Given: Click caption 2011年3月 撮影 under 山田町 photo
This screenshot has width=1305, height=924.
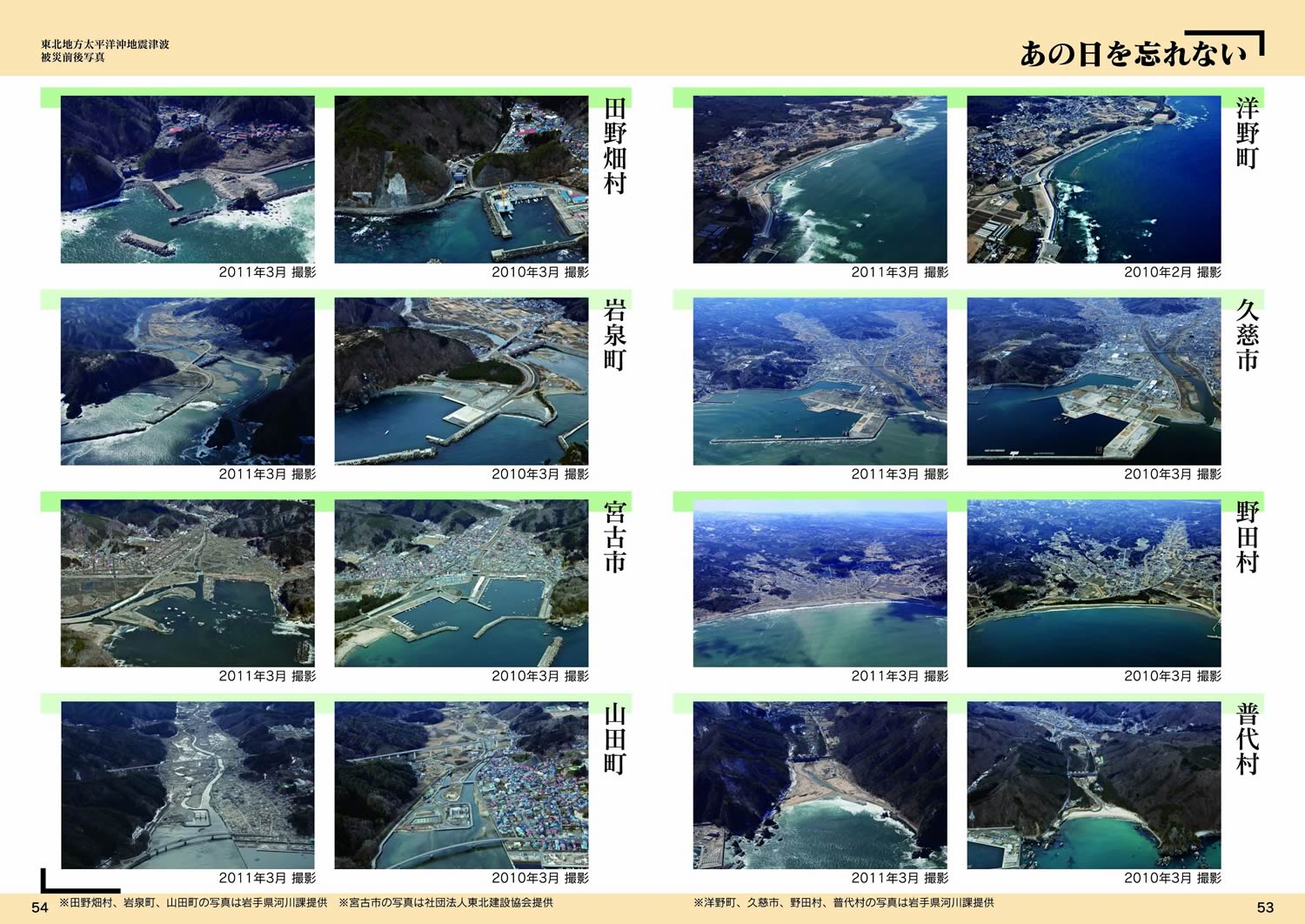Looking at the screenshot, I should tap(267, 878).
